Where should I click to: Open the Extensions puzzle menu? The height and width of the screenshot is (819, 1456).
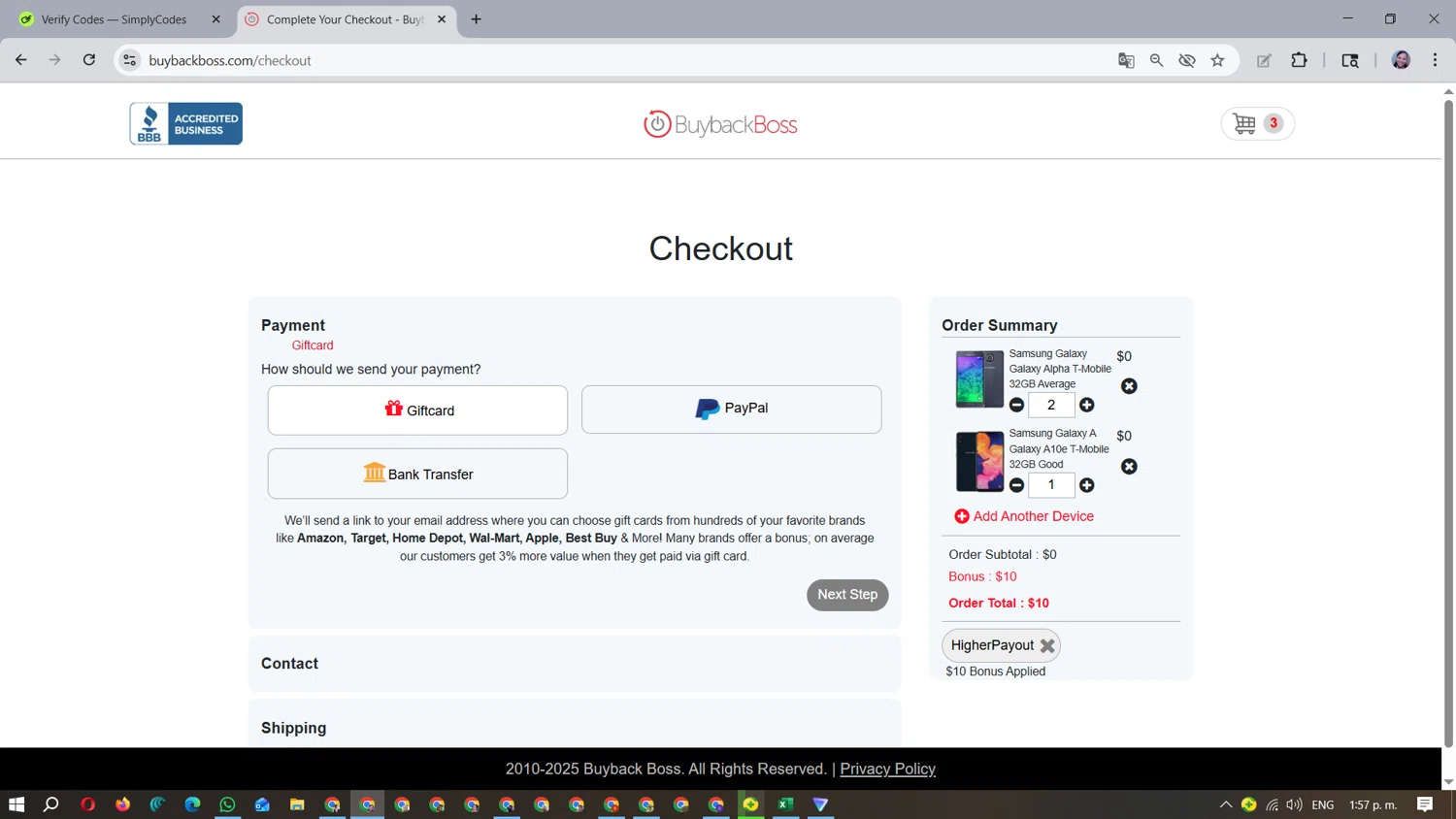pyautogui.click(x=1299, y=60)
